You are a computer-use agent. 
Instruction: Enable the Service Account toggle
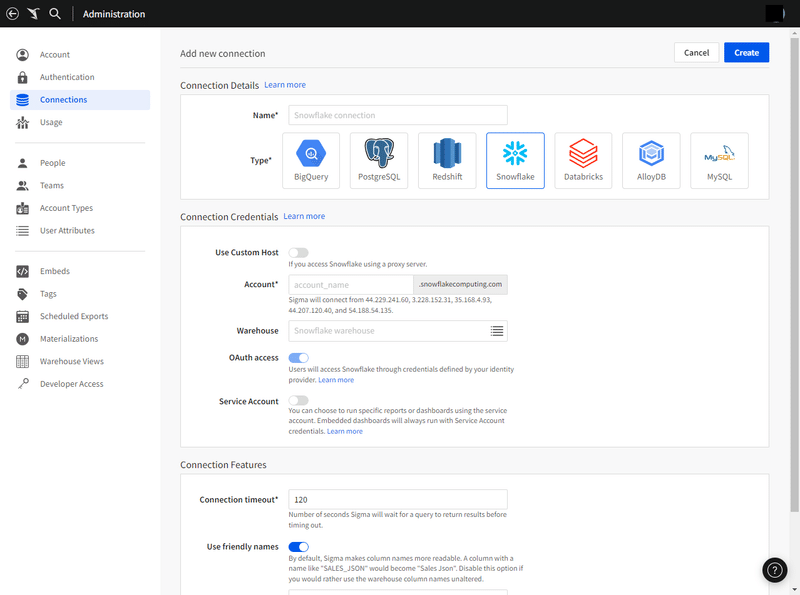298,401
